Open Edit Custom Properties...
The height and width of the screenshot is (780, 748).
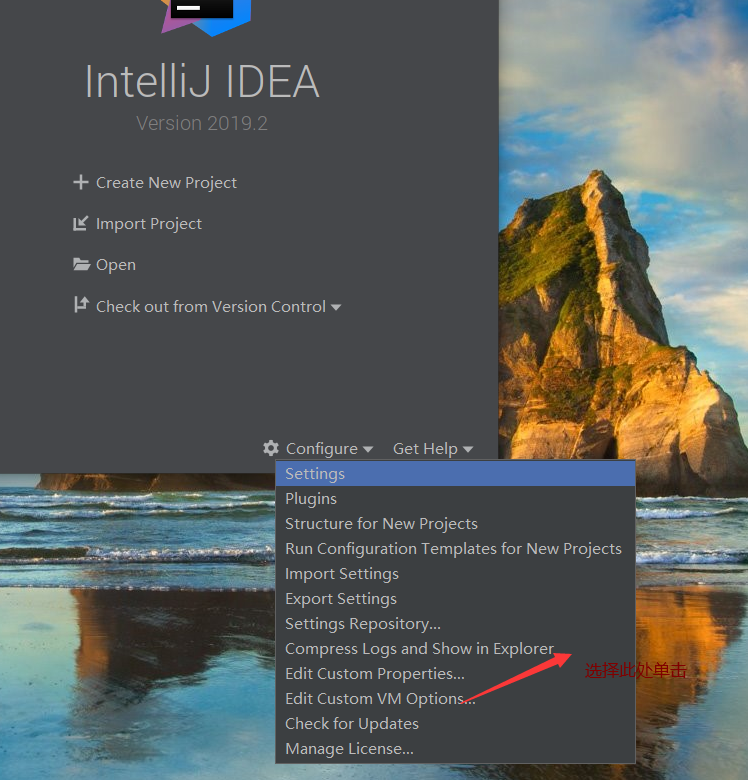pyautogui.click(x=455, y=674)
